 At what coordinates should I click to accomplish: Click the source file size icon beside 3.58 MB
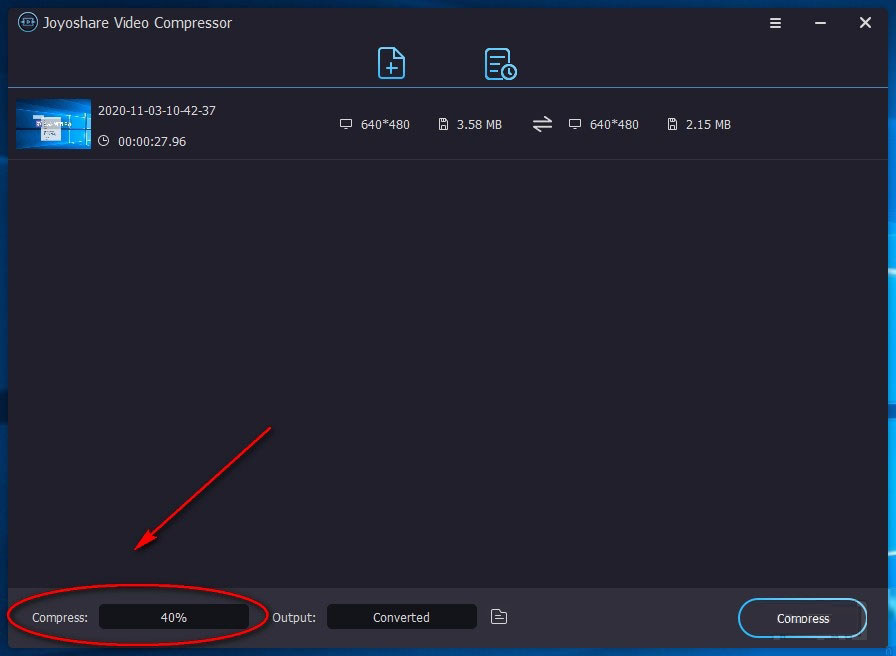click(441, 124)
